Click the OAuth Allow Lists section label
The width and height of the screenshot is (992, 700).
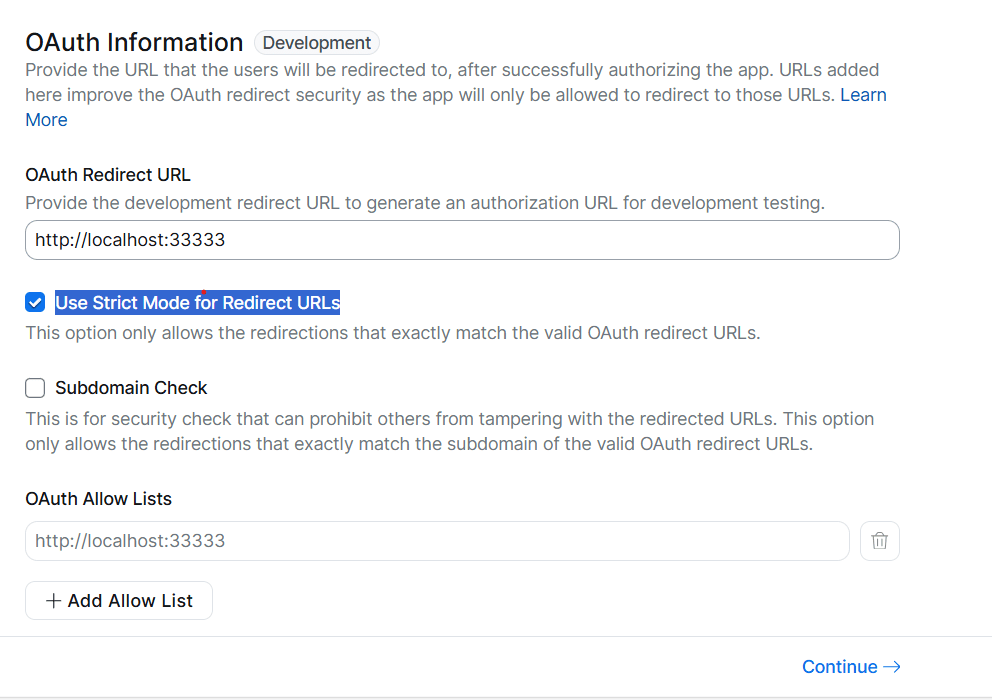pos(98,498)
